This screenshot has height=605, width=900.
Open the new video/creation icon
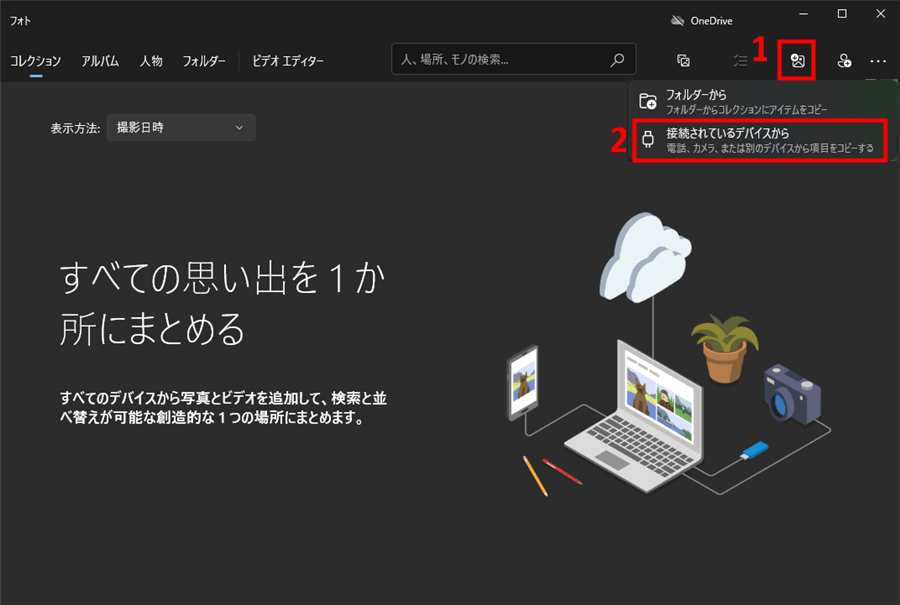tap(683, 60)
